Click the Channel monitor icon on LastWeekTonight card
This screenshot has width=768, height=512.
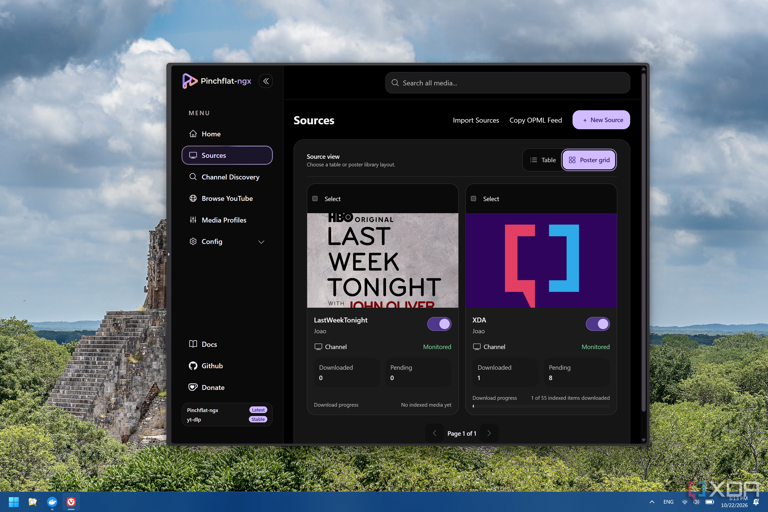pos(318,346)
